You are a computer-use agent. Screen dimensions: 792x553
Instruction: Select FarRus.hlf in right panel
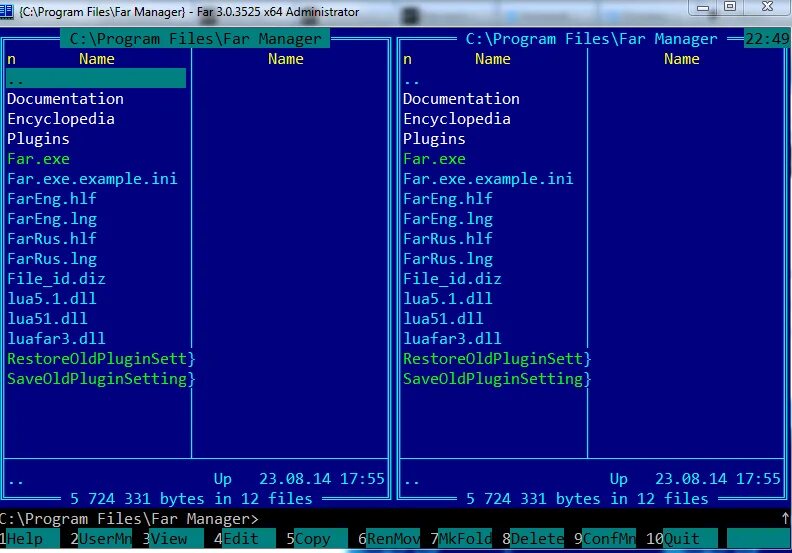click(x=448, y=238)
